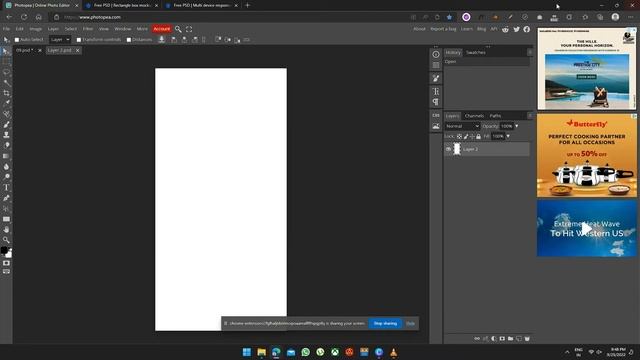
Task: Expand the Opacity slider arrow
Action: pos(516,127)
